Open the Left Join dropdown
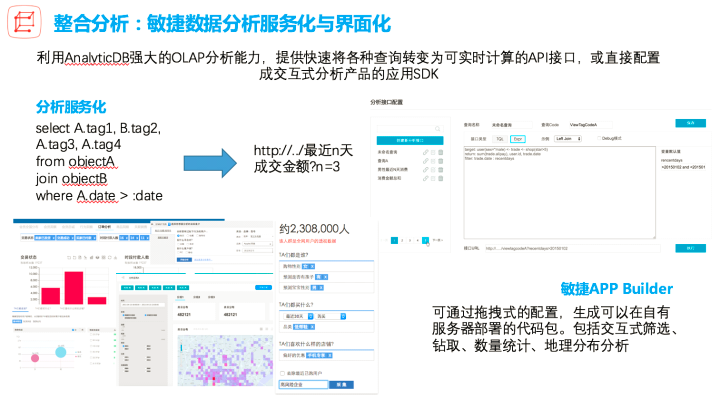The height and width of the screenshot is (395, 725). (x=568, y=139)
